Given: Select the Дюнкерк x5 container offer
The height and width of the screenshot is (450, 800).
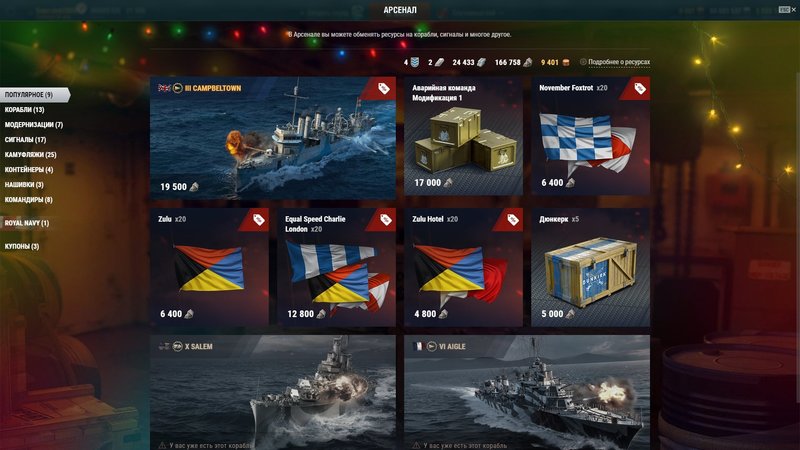Looking at the screenshot, I should [x=590, y=267].
